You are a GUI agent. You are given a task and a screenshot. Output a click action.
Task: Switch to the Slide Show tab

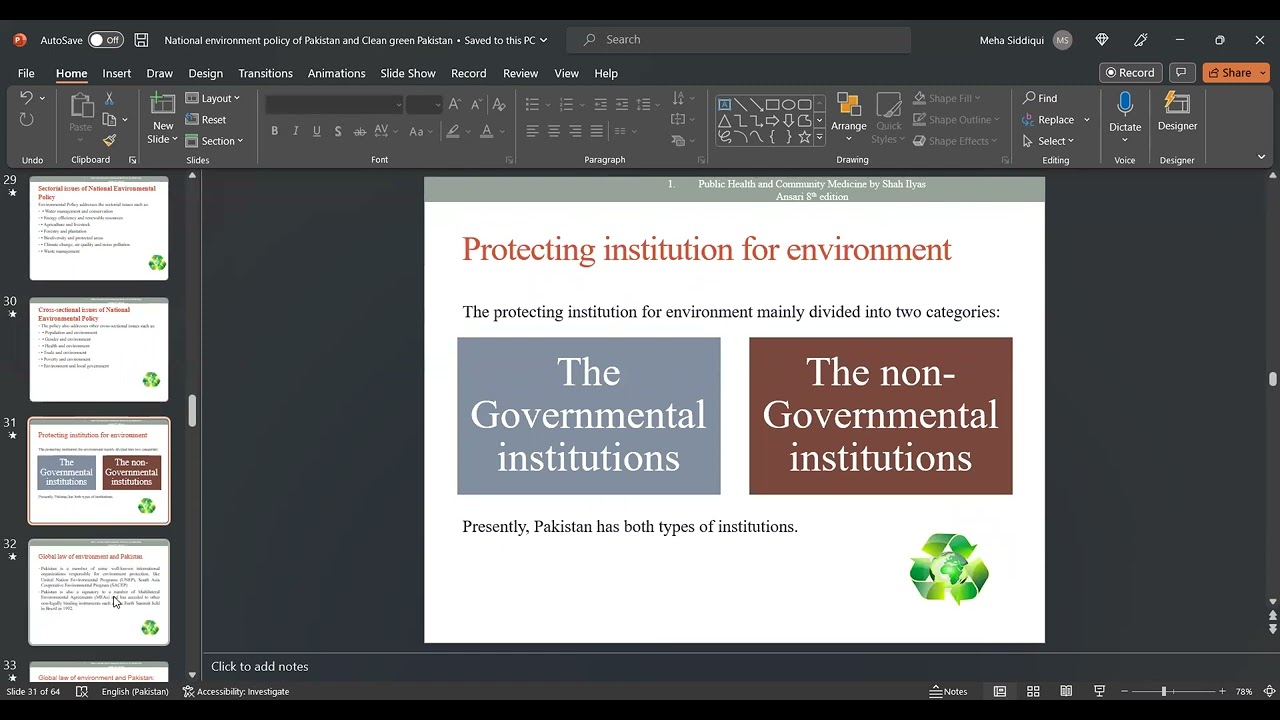click(x=408, y=73)
